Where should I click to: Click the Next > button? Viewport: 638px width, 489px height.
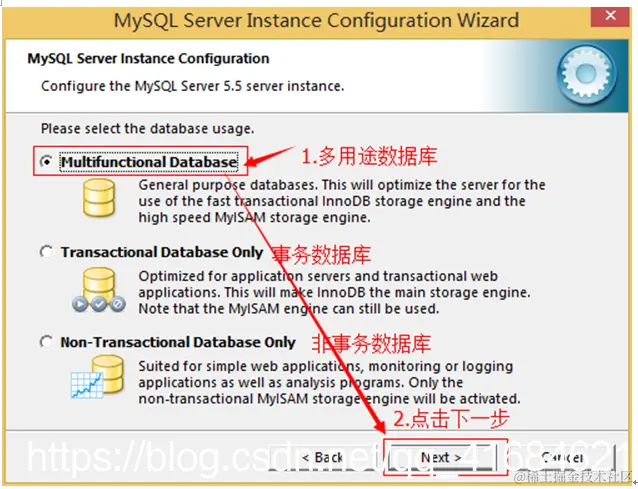441,457
